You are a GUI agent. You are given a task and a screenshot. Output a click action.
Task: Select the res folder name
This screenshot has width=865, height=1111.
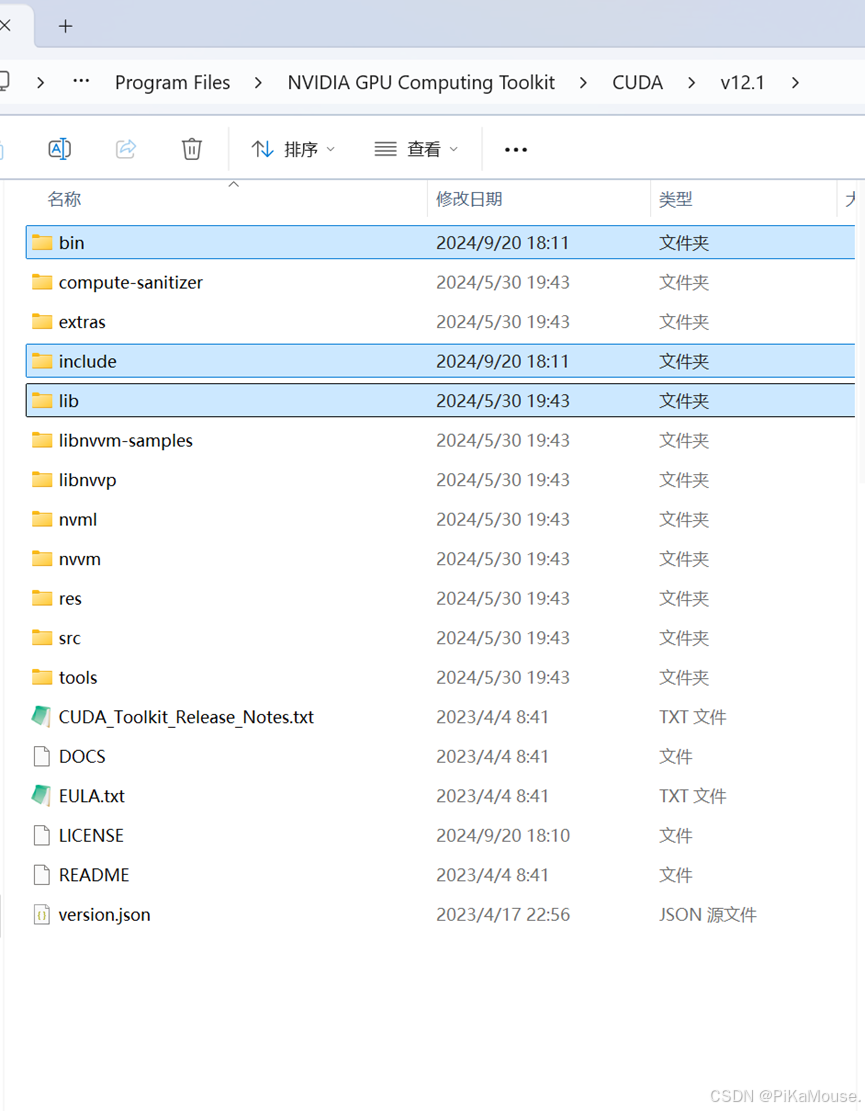tap(70, 599)
